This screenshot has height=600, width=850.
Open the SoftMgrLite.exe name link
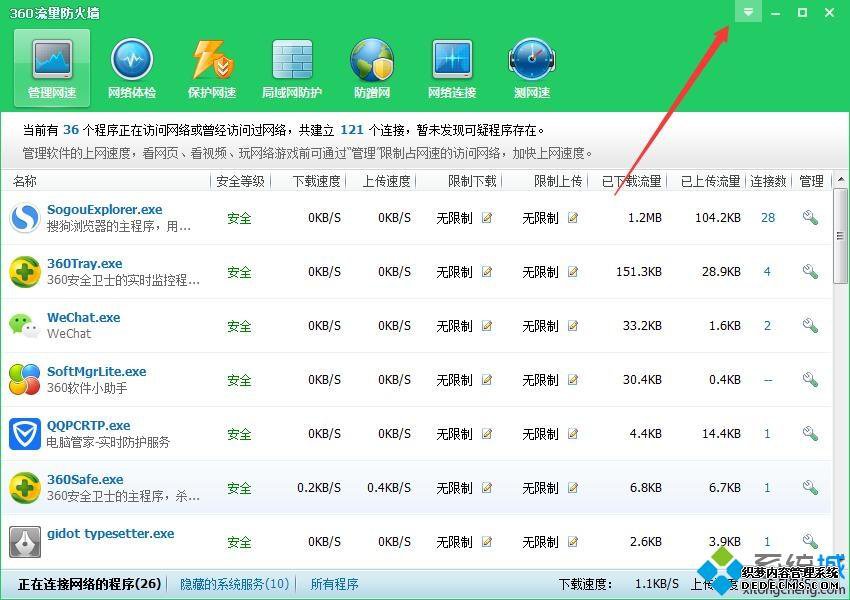96,372
